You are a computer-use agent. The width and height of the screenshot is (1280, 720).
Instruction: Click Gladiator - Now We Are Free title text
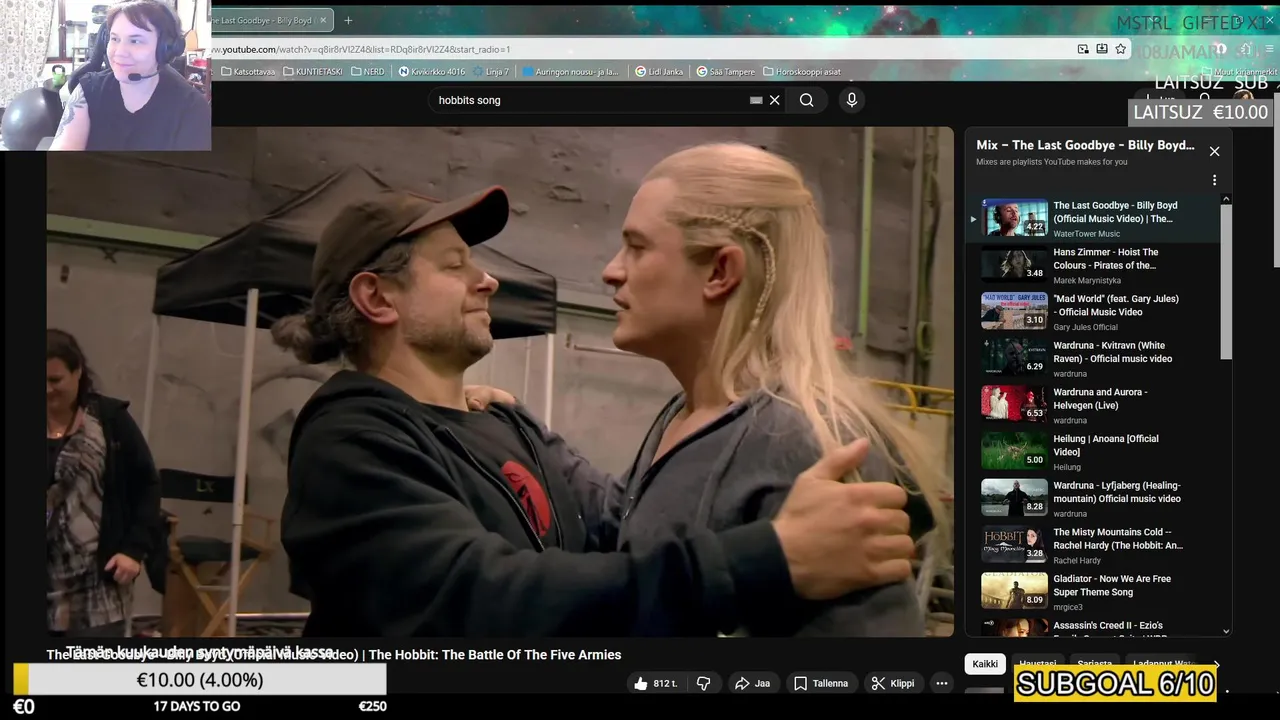1112,585
